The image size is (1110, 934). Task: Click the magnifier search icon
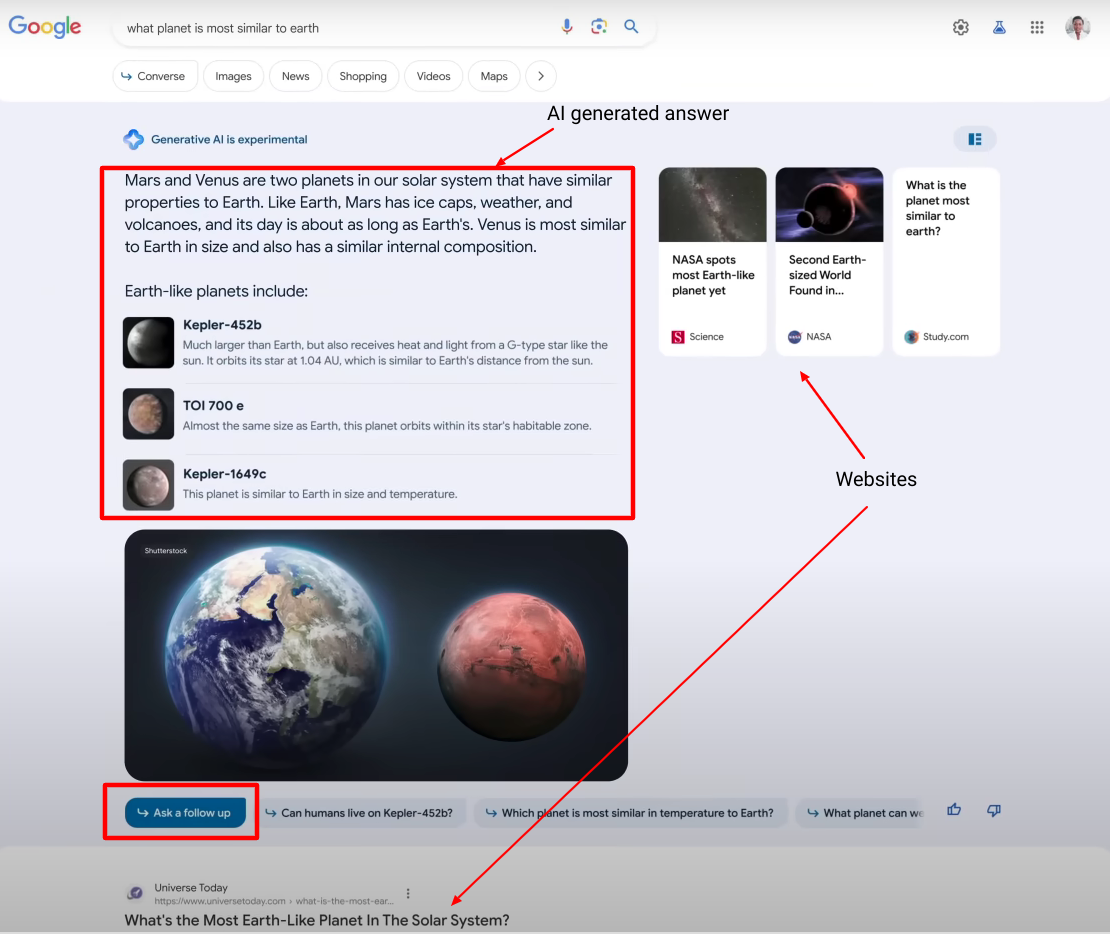click(631, 27)
